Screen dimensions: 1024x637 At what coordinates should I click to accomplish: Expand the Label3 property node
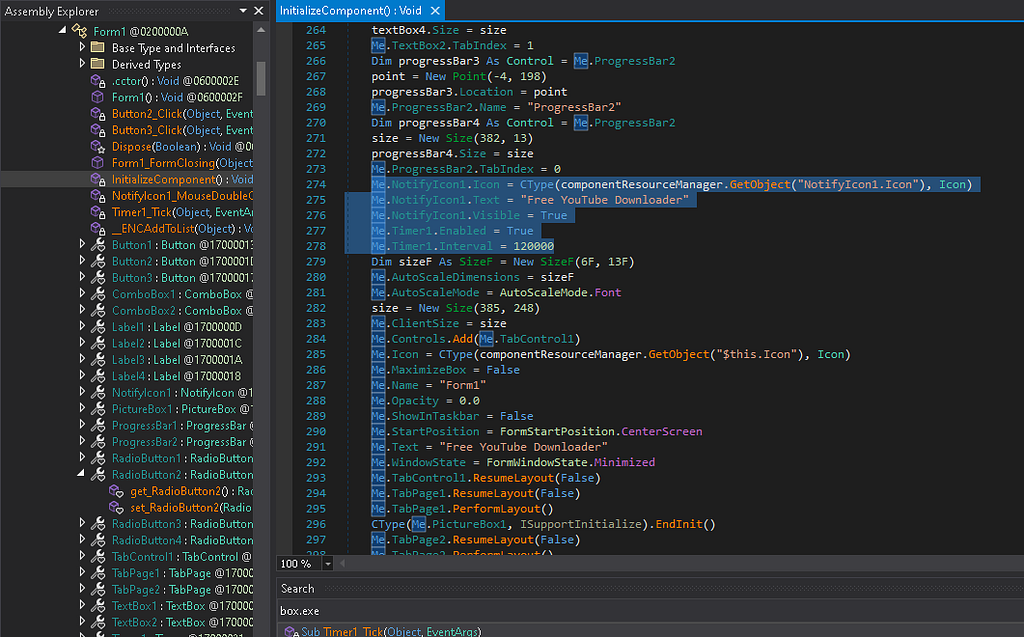[x=82, y=359]
